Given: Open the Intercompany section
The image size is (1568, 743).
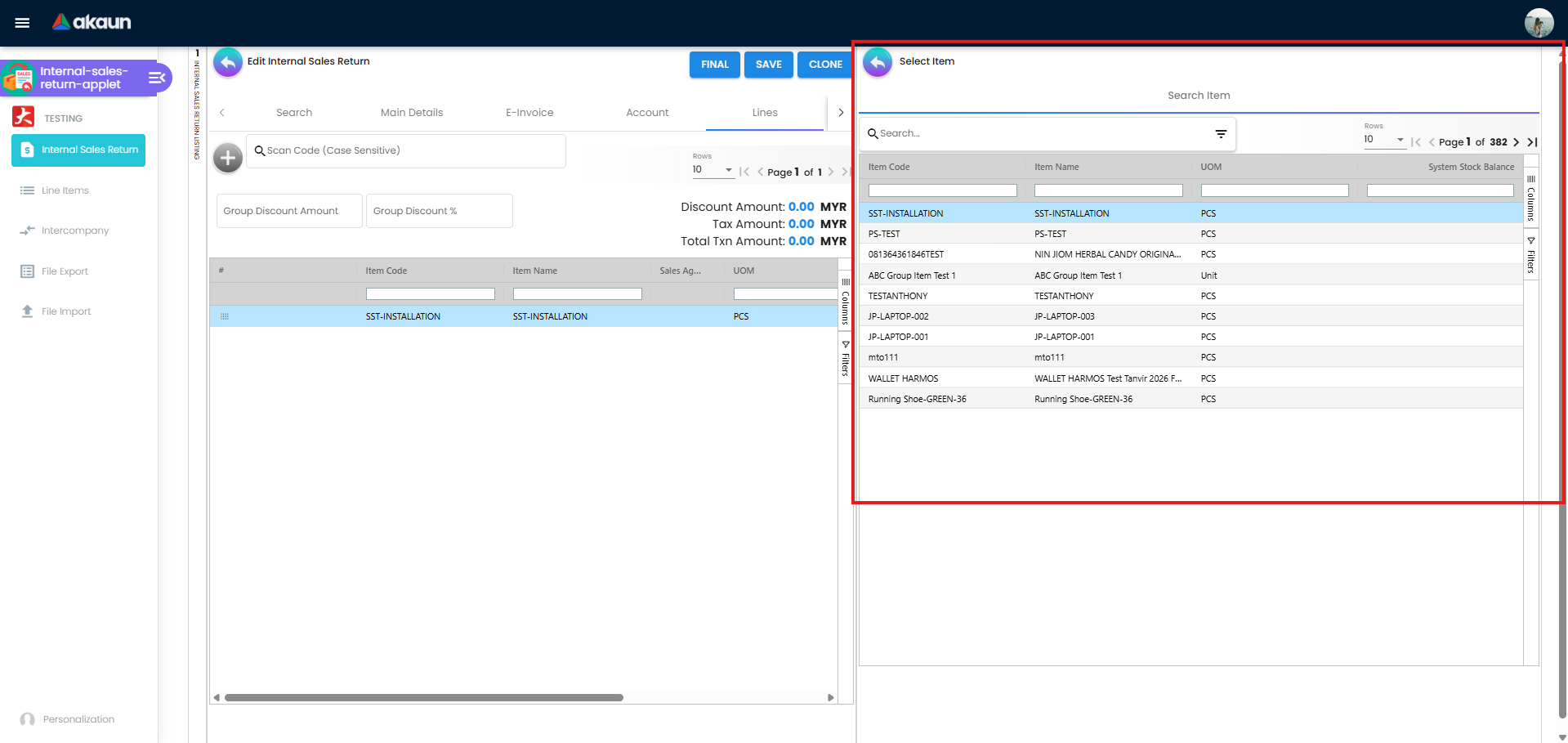Looking at the screenshot, I should 74,231.
